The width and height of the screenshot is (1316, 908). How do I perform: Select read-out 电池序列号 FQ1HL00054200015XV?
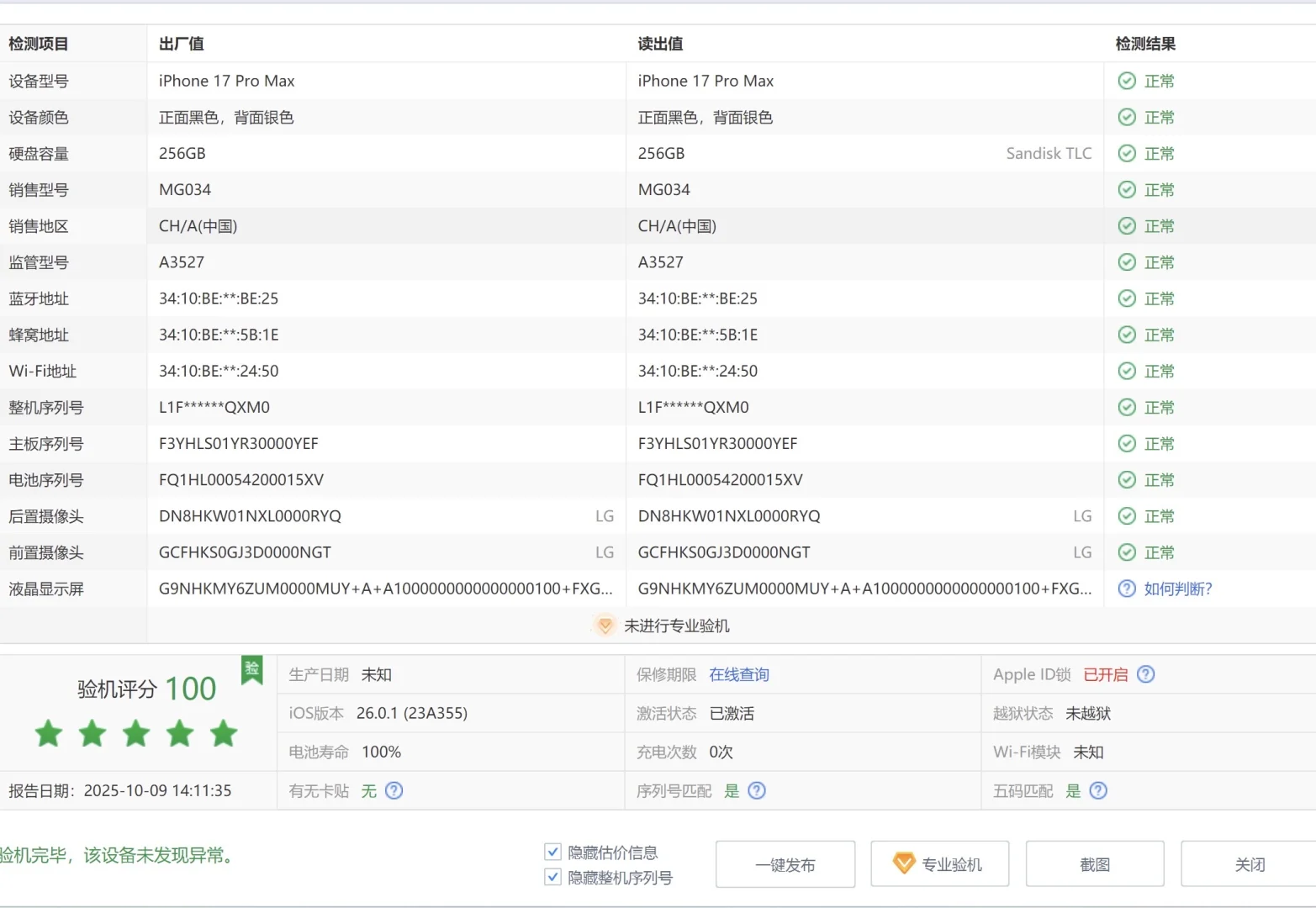tap(721, 479)
